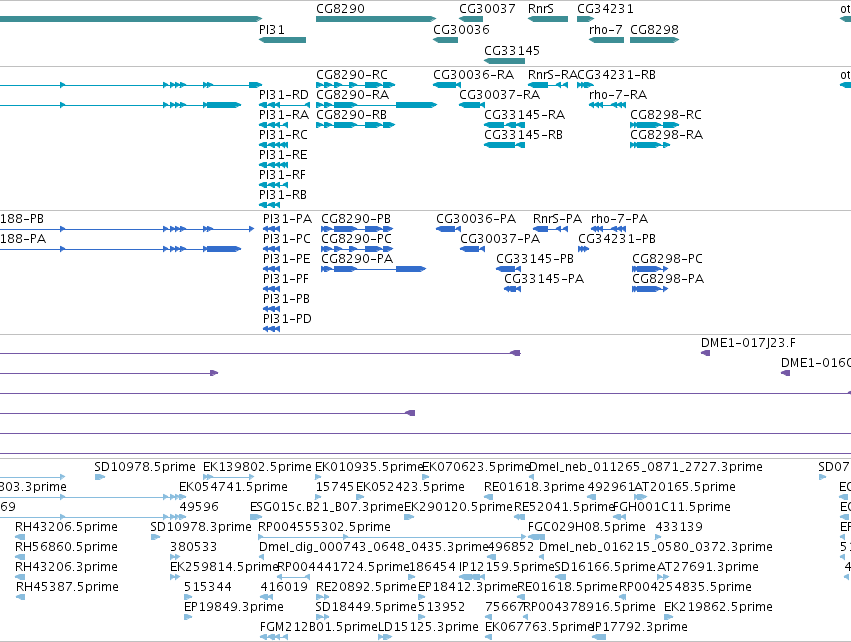This screenshot has height=642, width=851.
Task: Click the rho-7-RA transcript label
Action: pyautogui.click(x=618, y=94)
